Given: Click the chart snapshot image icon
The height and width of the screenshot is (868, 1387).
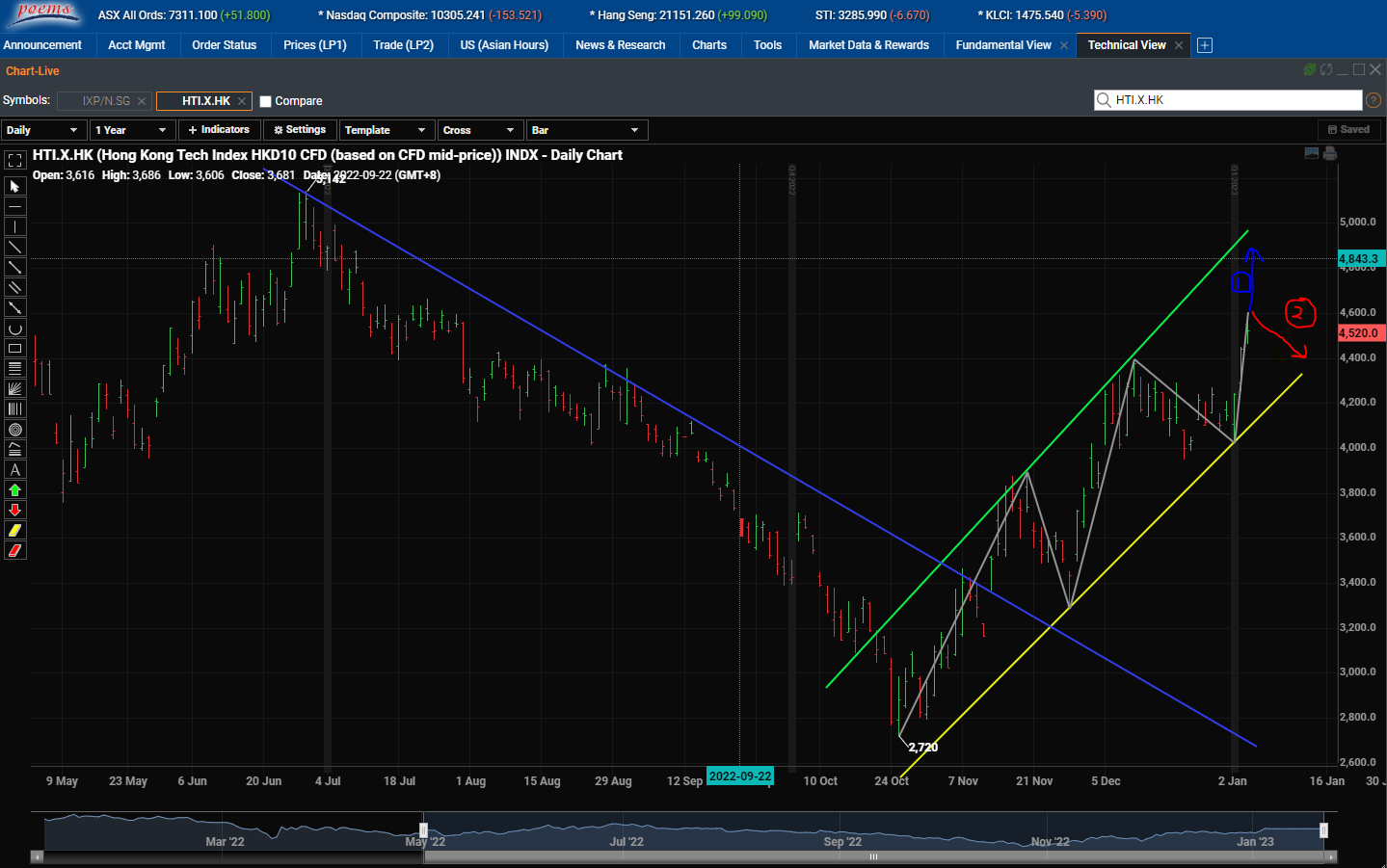Looking at the screenshot, I should tap(1312, 152).
